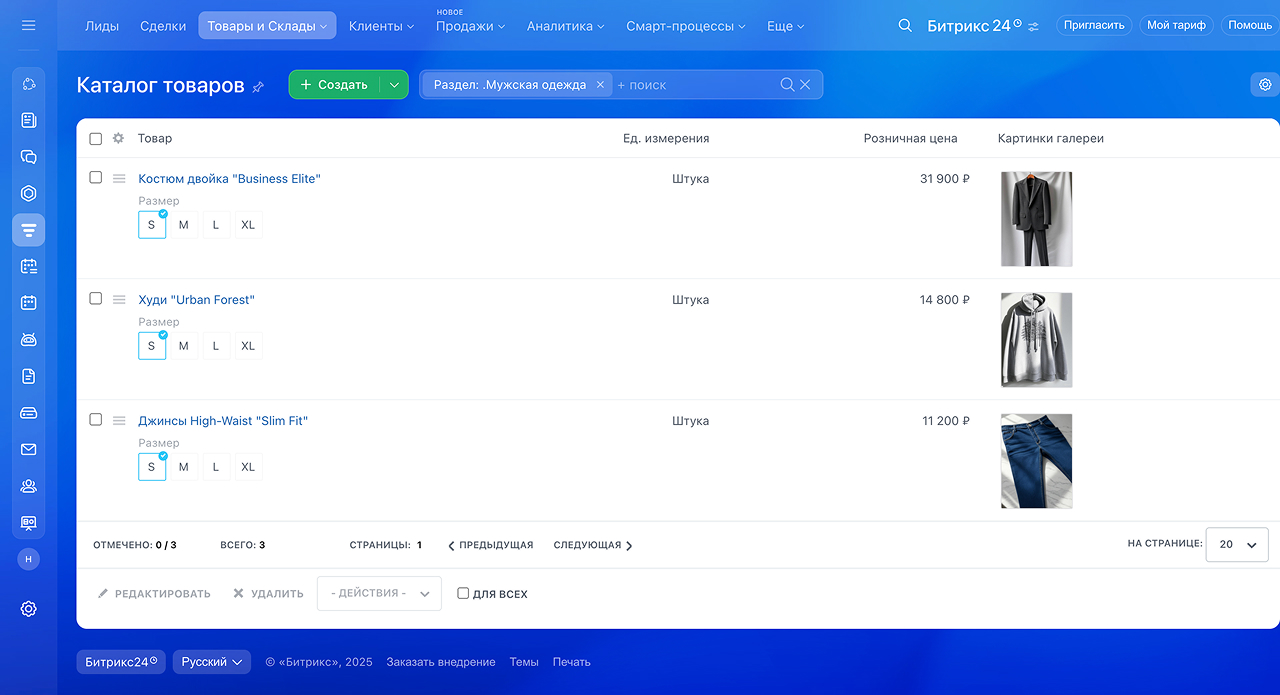Viewport: 1280px width, 695px height.
Task: Click the jeans gallery thumbnail image
Action: coord(1036,461)
